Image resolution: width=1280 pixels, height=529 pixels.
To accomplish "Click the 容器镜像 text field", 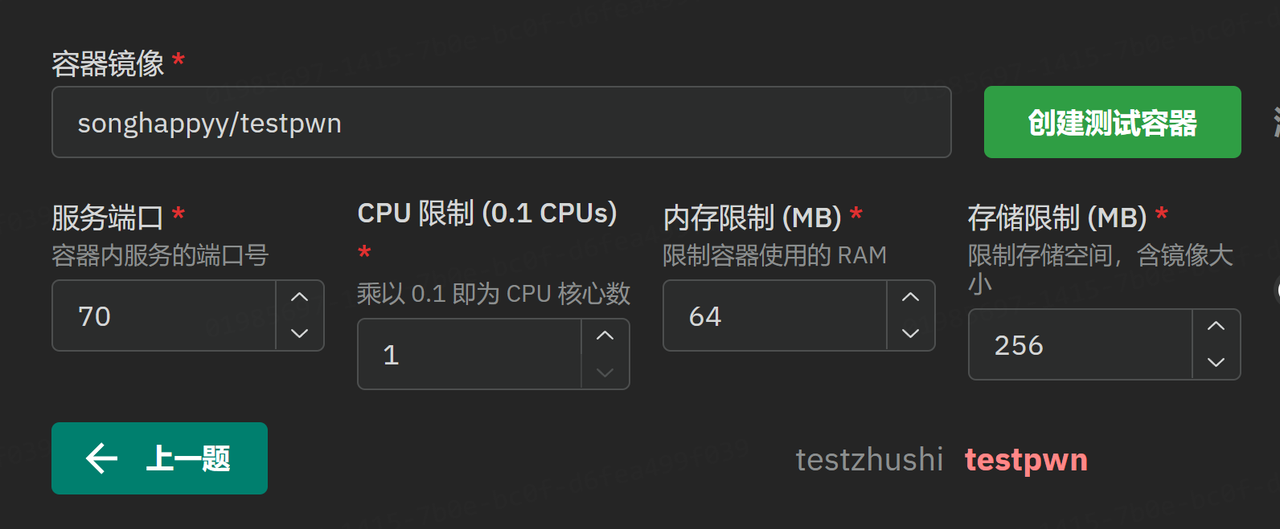I will [x=501, y=122].
